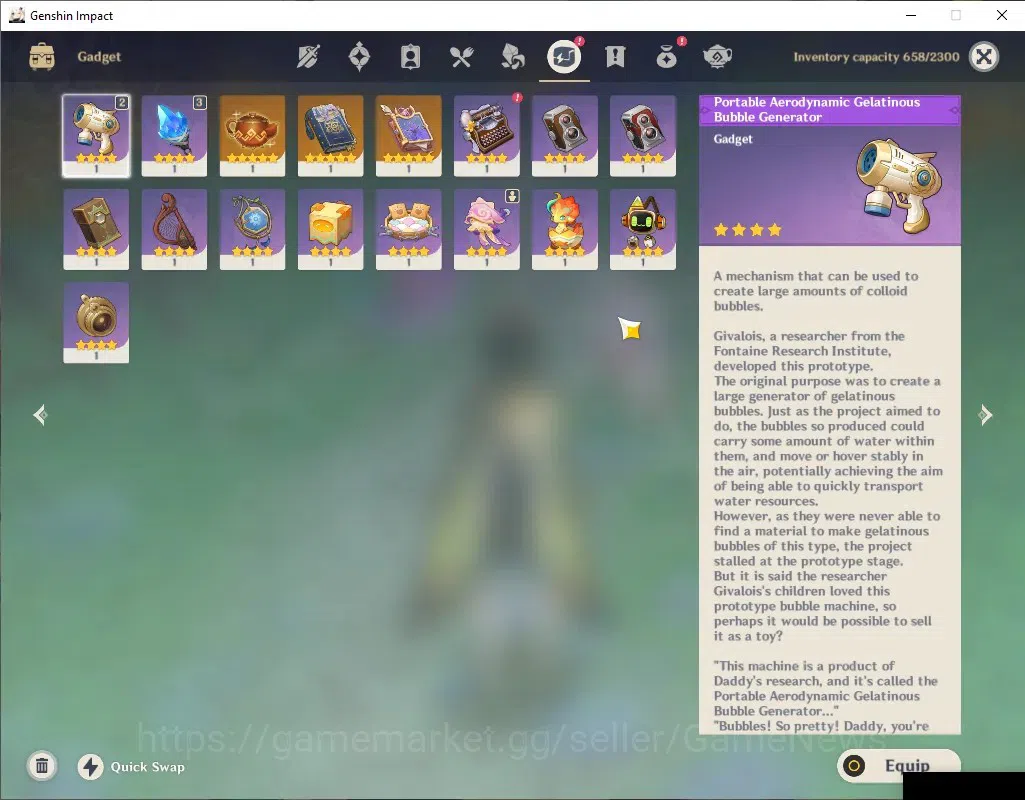Screen dimensions: 1025x800
Task: Open the Precious Items tab
Action: click(666, 57)
